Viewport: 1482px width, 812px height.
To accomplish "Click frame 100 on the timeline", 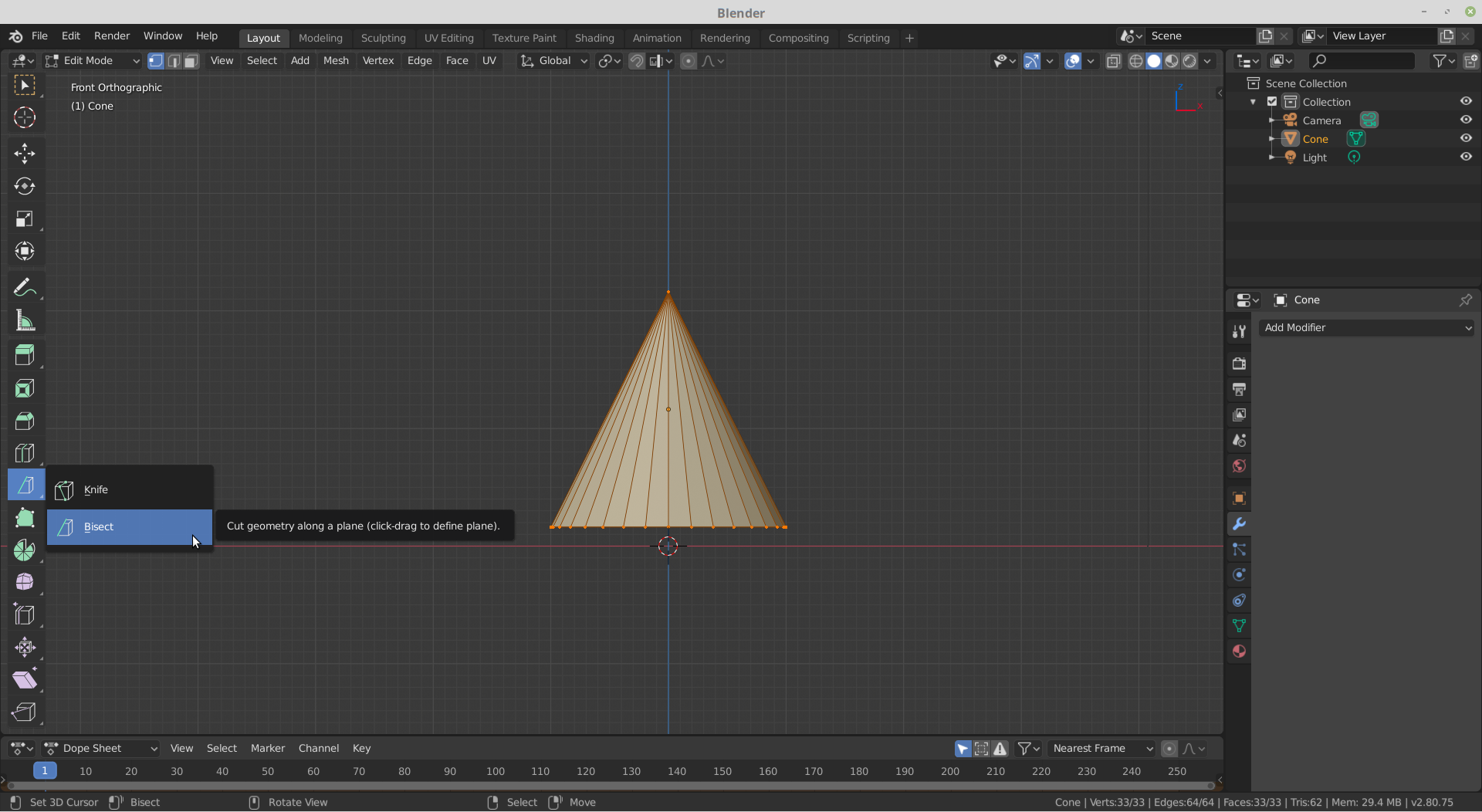I will [x=496, y=772].
